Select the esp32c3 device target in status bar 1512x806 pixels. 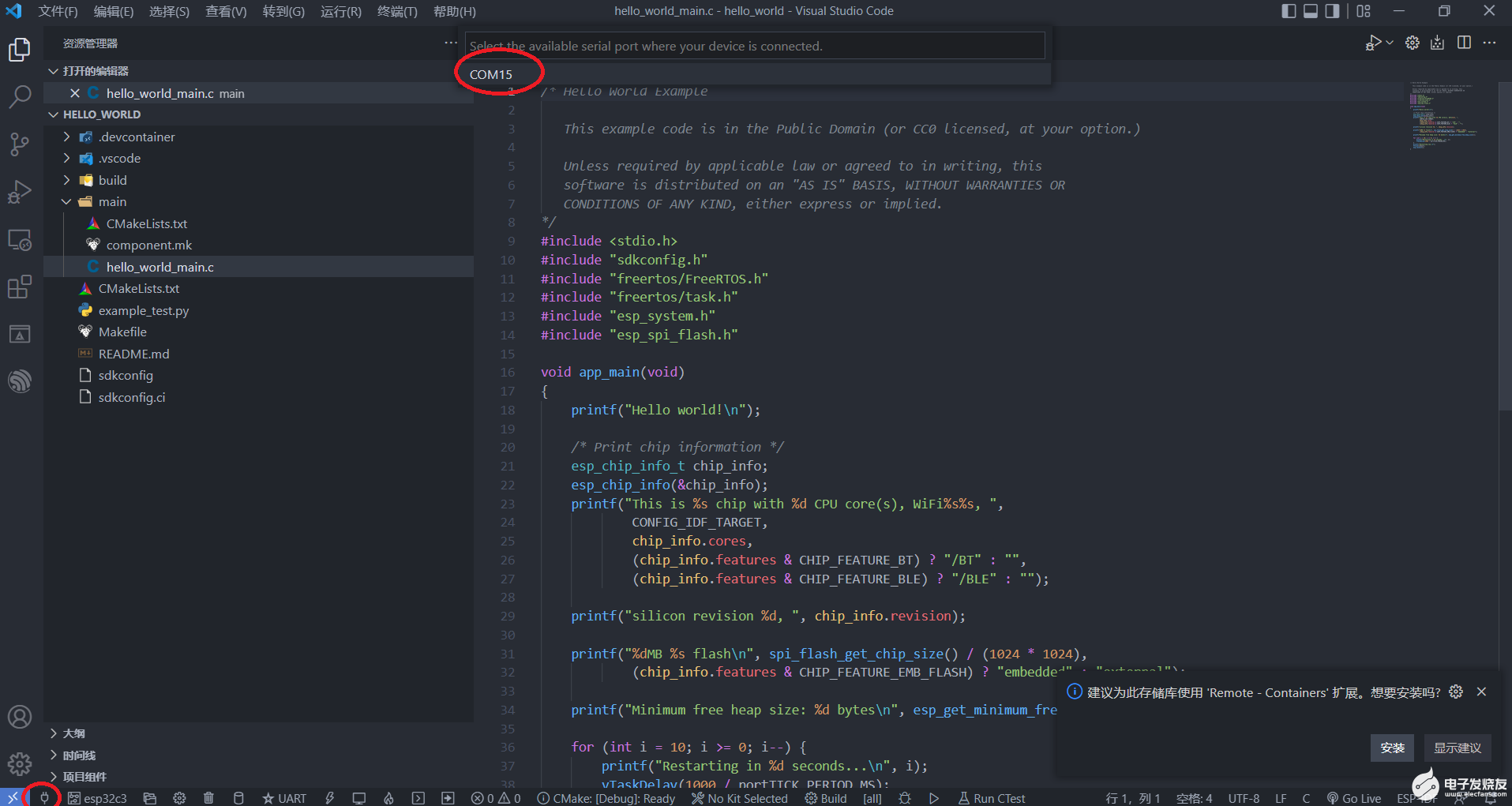97,798
